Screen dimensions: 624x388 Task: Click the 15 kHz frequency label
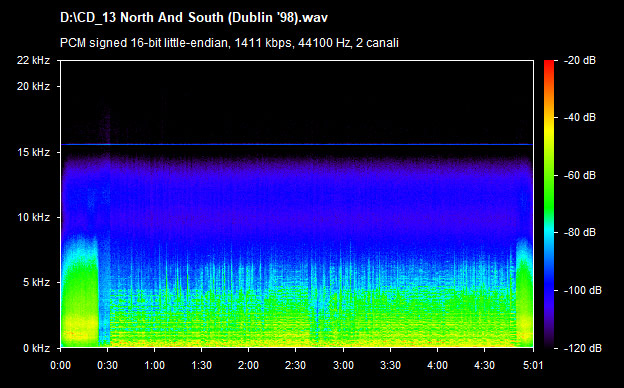(x=33, y=152)
